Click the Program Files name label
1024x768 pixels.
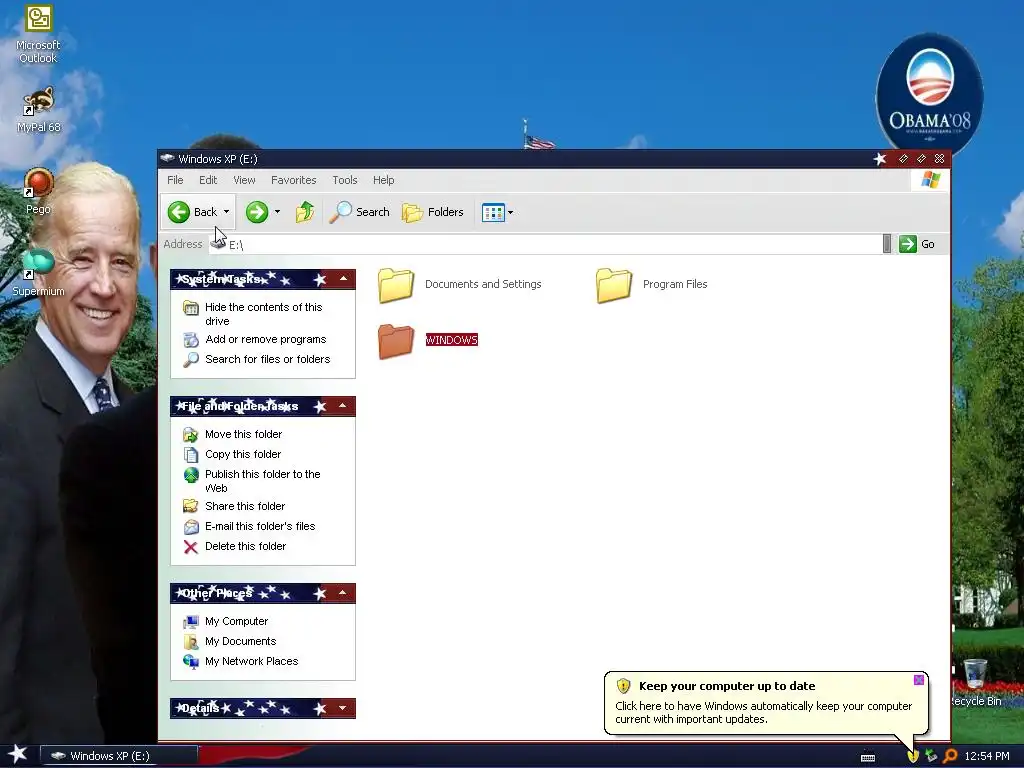coord(675,284)
